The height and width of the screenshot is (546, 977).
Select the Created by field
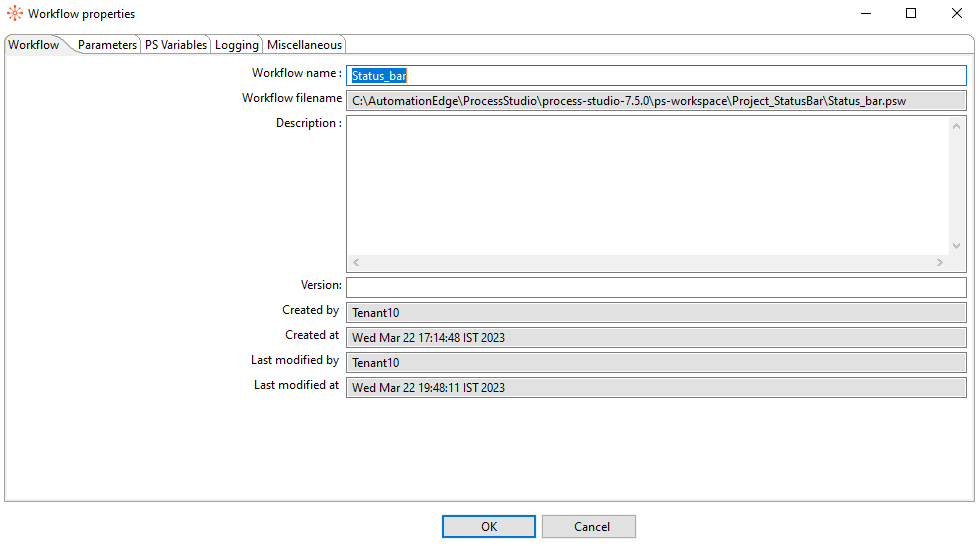(x=656, y=313)
